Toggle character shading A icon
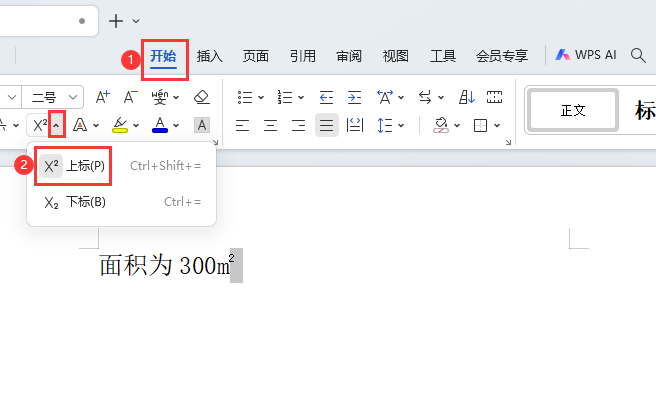Screen dimensions: 656x399 point(202,125)
